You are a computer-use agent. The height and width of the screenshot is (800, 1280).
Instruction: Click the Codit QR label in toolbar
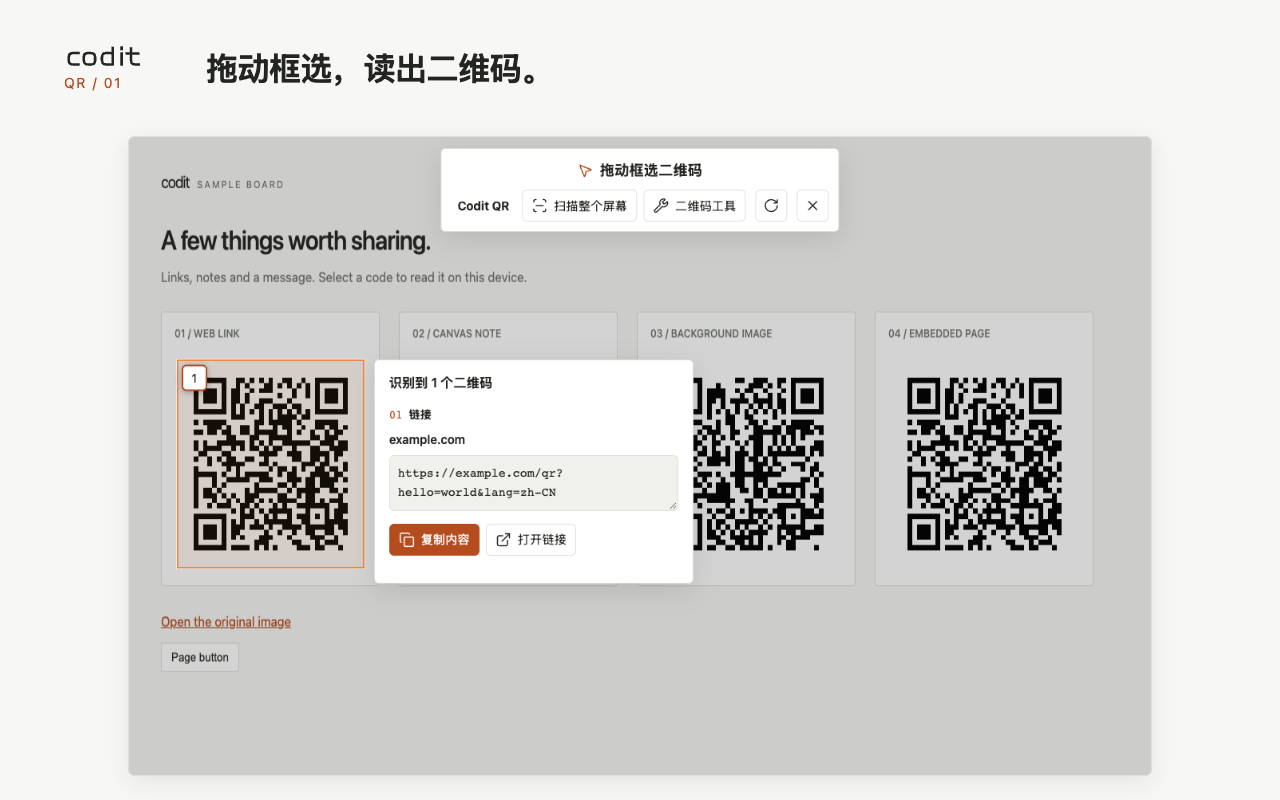[483, 206]
